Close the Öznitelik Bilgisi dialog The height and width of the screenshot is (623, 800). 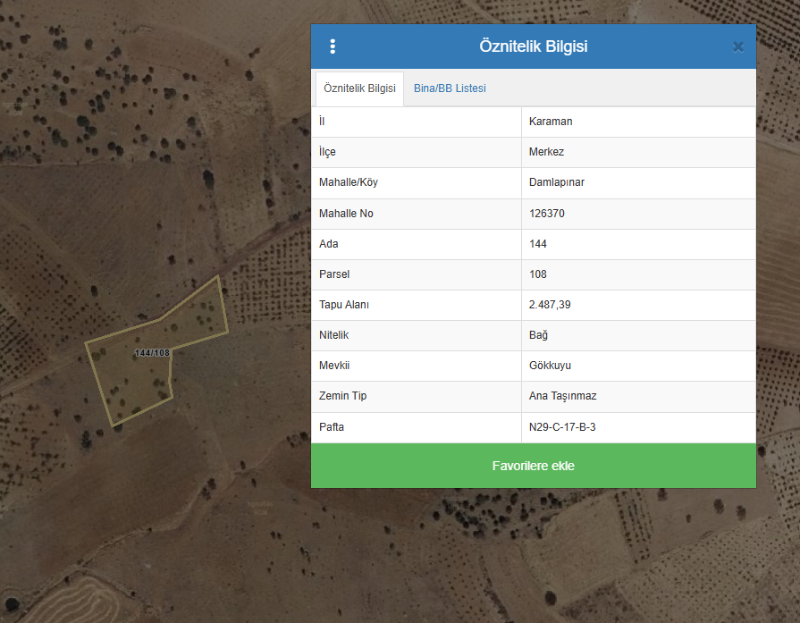pos(738,47)
